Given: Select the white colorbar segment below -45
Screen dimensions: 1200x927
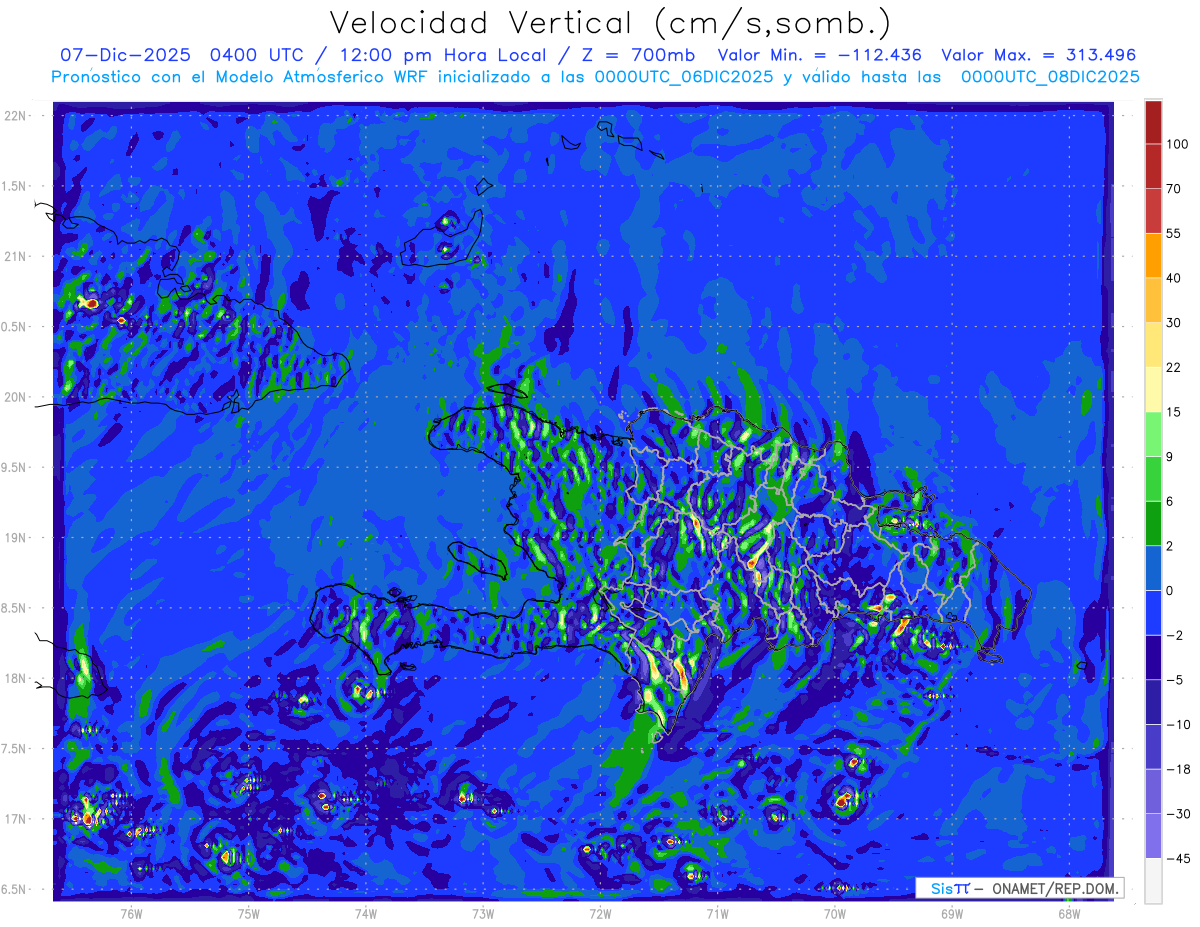Looking at the screenshot, I should (x=1153, y=880).
